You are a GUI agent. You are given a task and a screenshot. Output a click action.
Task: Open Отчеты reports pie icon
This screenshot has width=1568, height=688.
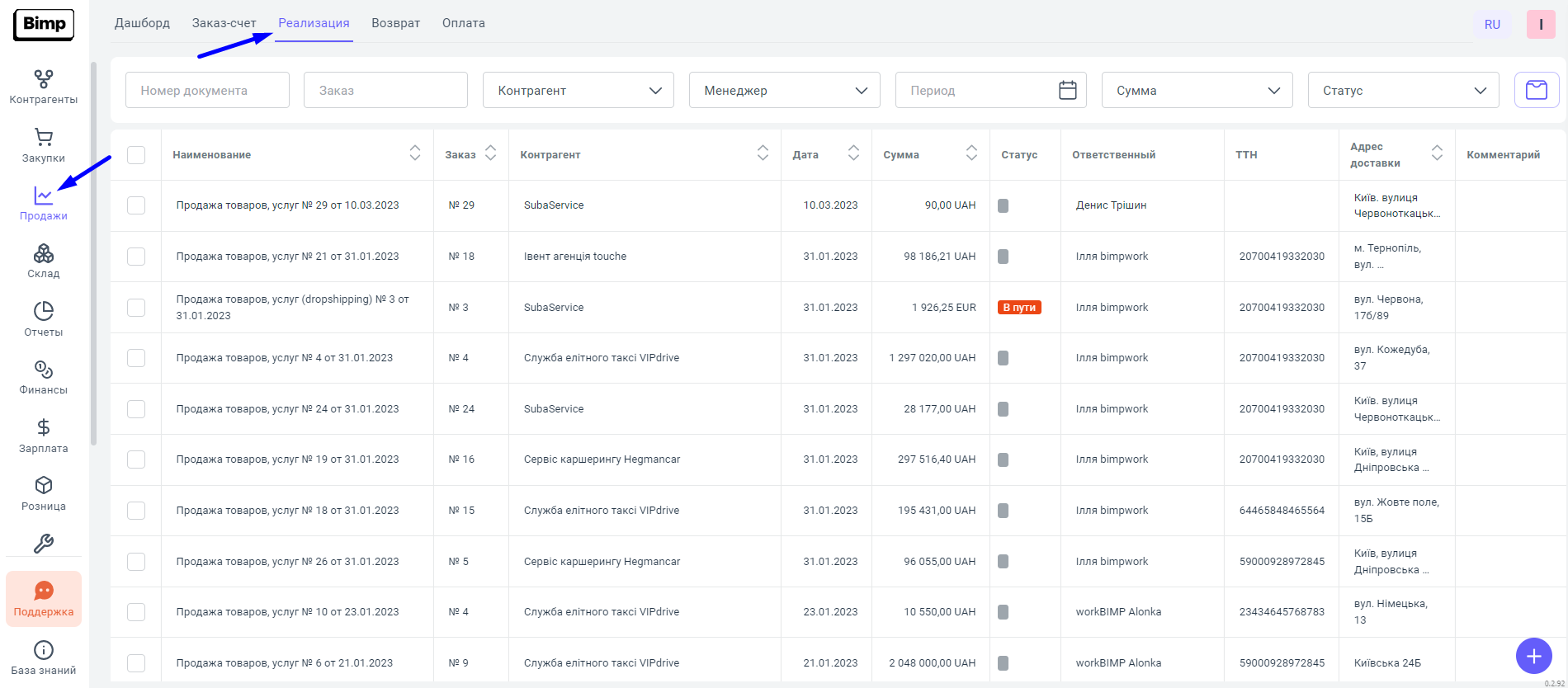44,319
